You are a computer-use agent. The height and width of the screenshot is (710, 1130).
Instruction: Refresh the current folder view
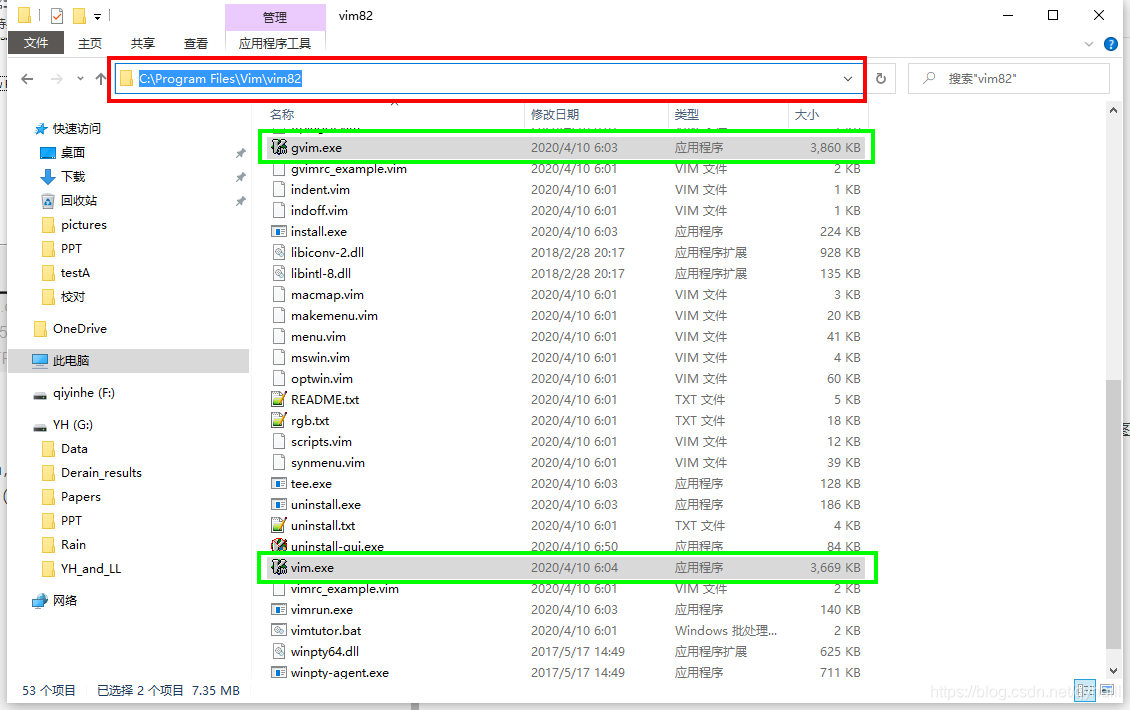click(881, 79)
